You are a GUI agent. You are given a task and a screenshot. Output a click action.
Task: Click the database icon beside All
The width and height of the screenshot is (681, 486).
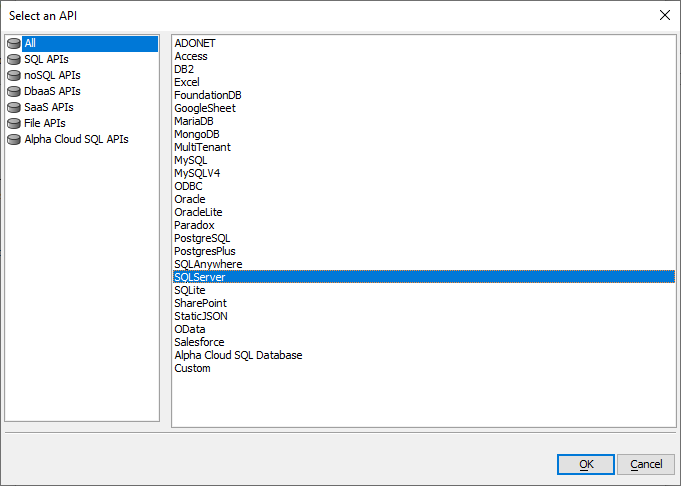[x=14, y=43]
